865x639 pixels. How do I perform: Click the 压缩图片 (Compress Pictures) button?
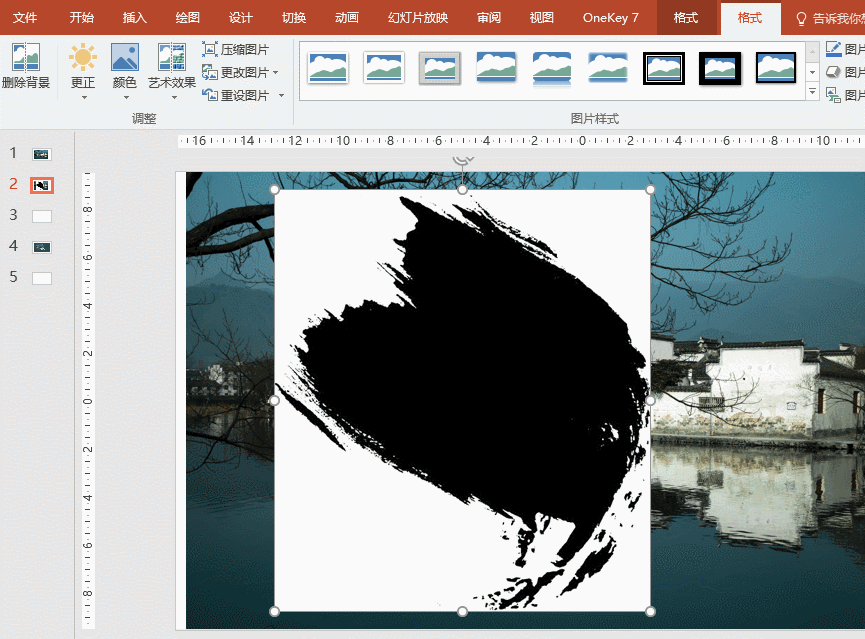tap(236, 49)
